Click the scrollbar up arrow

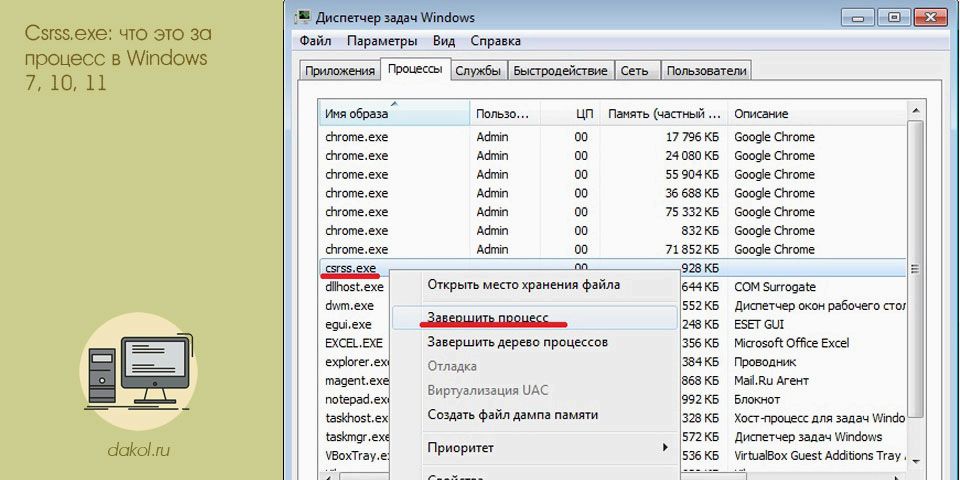point(915,111)
